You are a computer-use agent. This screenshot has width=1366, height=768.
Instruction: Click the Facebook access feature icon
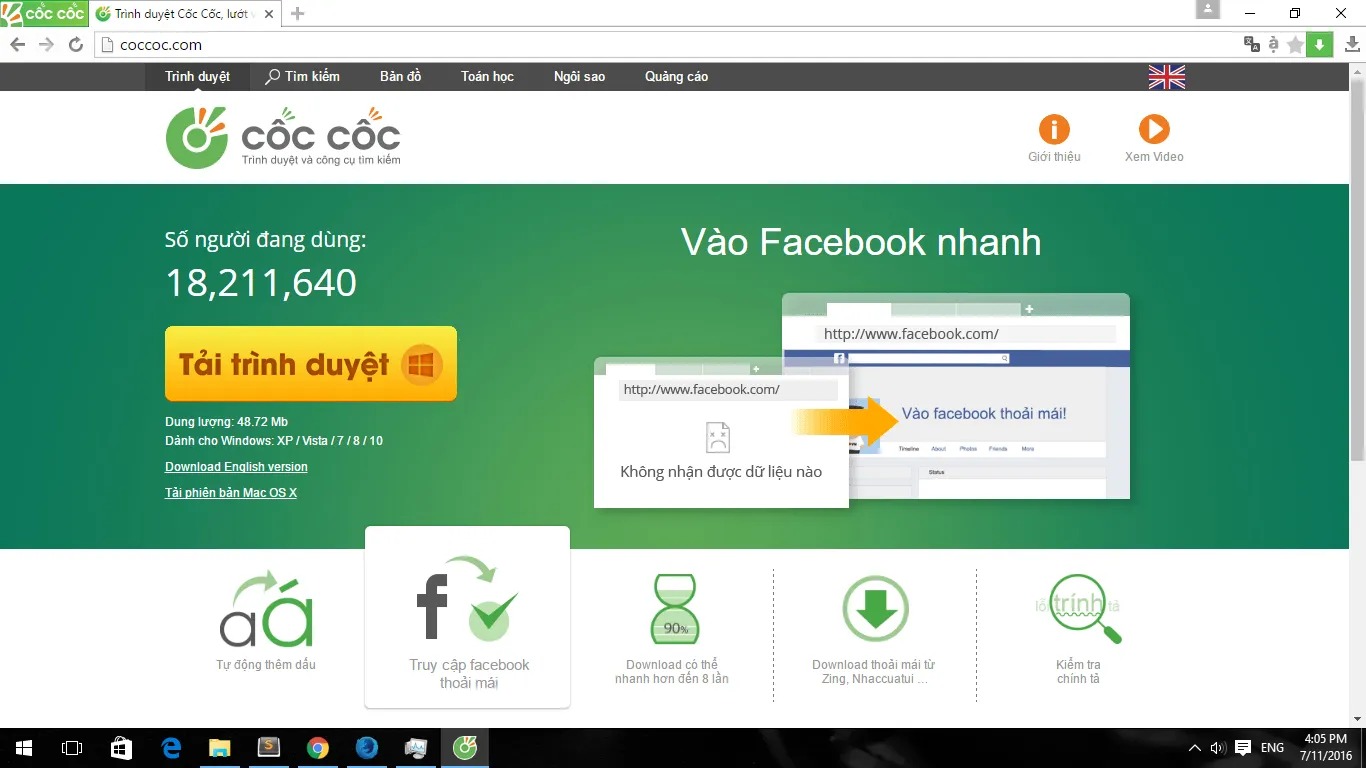click(467, 605)
